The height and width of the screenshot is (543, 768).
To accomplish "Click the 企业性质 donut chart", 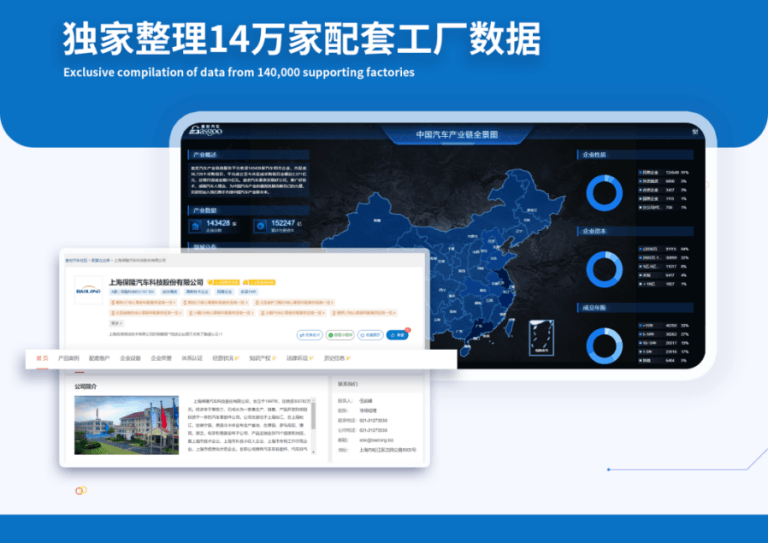I will click(604, 193).
